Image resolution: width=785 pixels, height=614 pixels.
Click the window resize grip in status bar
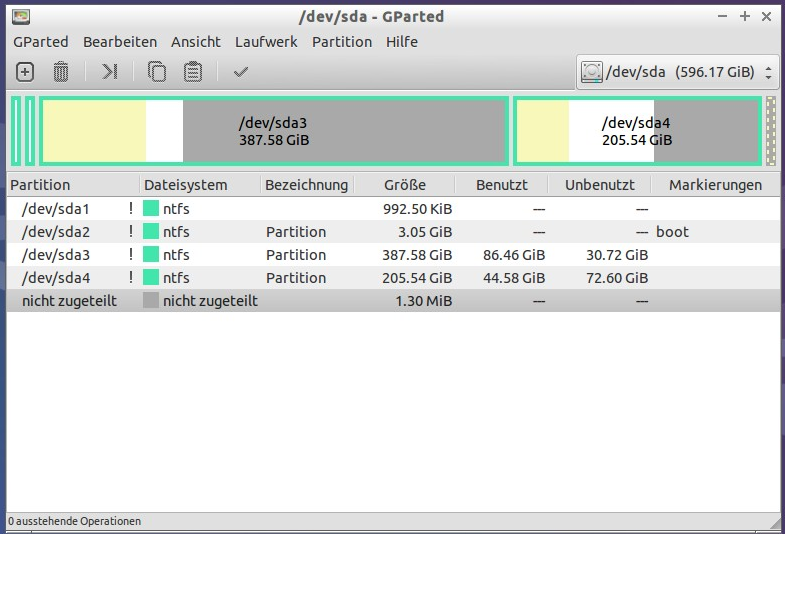click(x=774, y=523)
